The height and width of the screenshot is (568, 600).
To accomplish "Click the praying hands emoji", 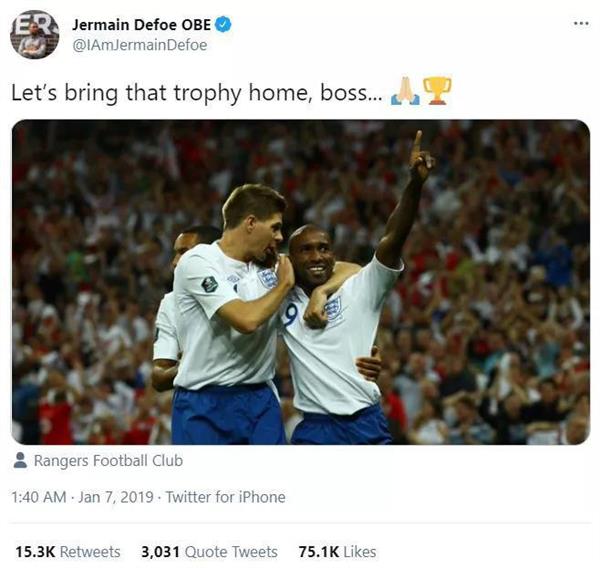I will [x=405, y=91].
